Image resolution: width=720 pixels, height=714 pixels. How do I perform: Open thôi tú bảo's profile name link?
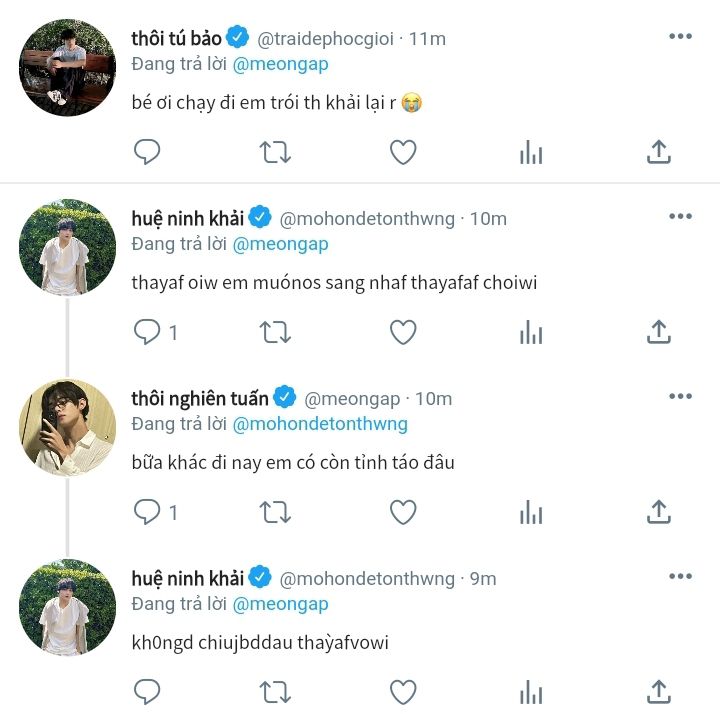(x=176, y=38)
